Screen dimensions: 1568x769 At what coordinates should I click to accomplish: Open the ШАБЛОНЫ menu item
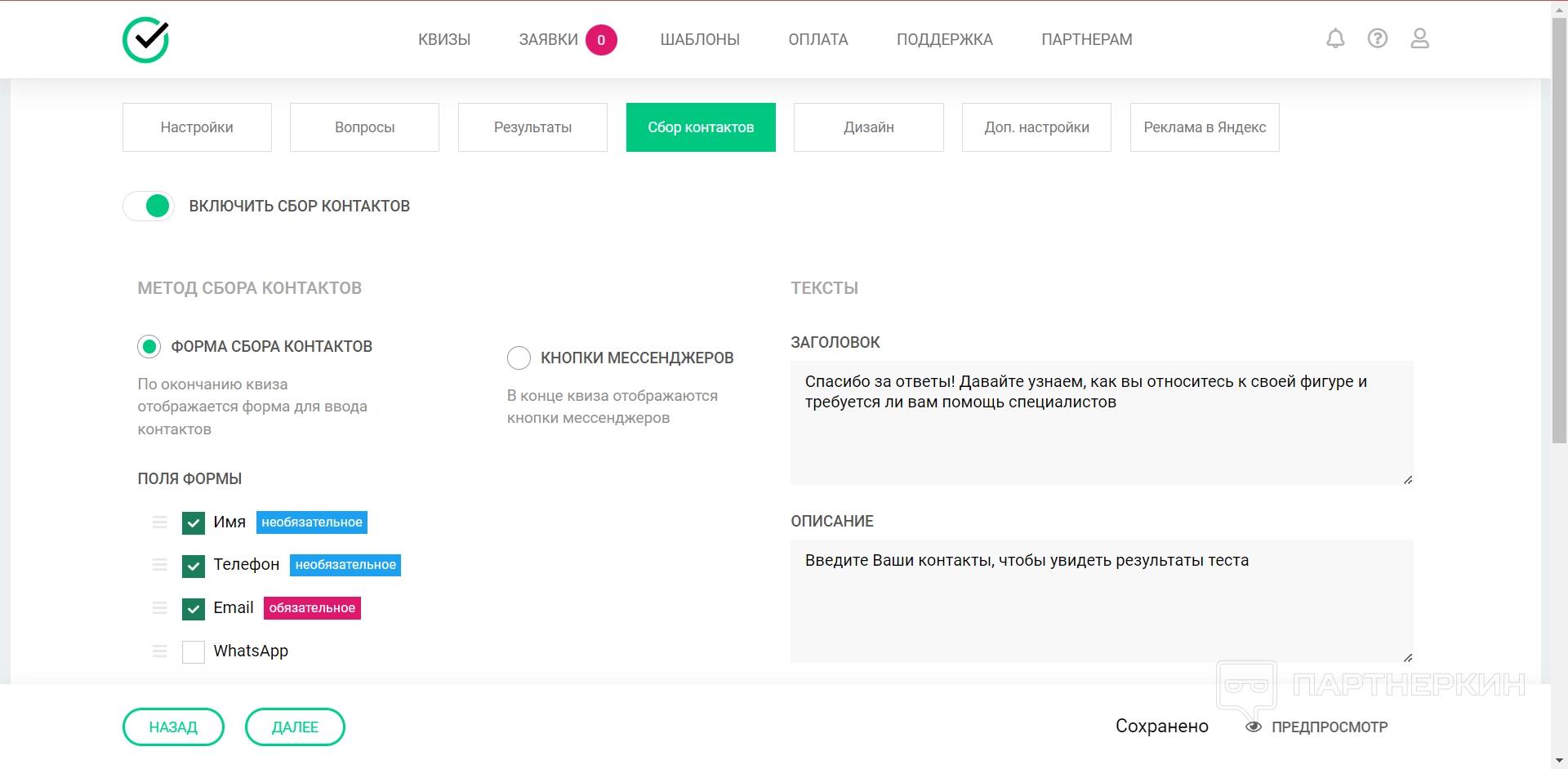[700, 39]
